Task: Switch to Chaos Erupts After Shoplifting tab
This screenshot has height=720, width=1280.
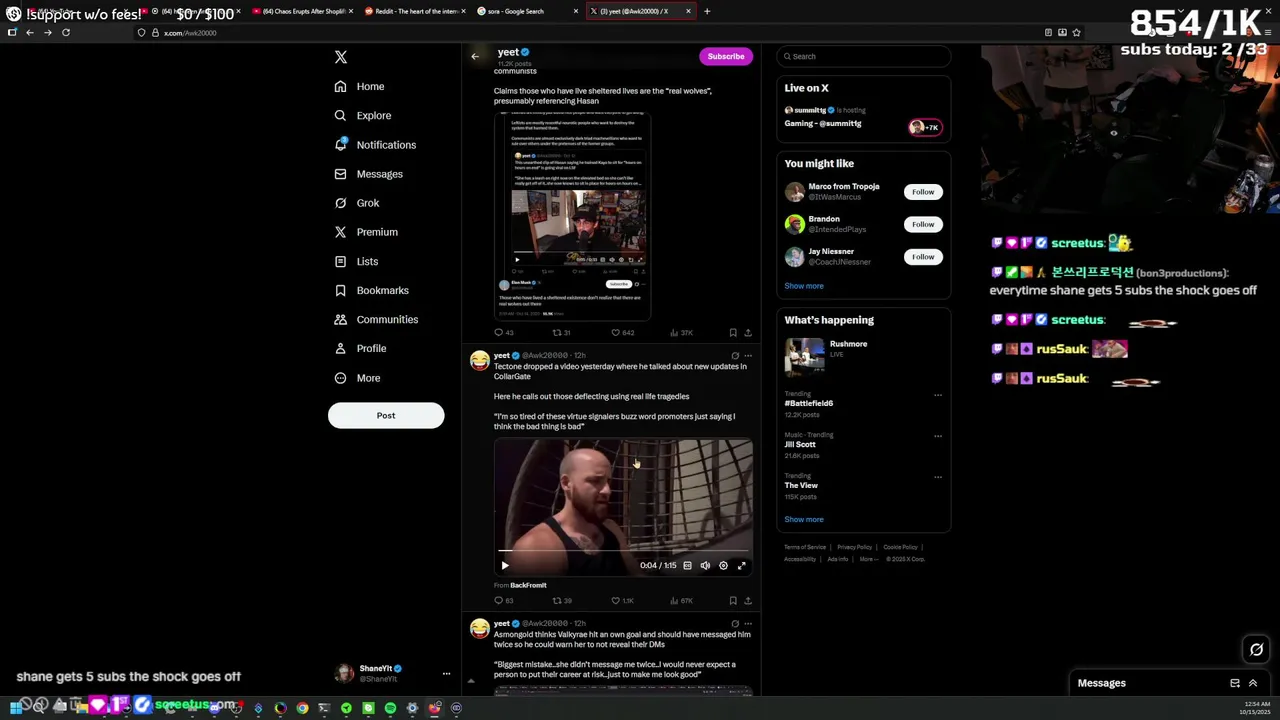Action: (300, 11)
